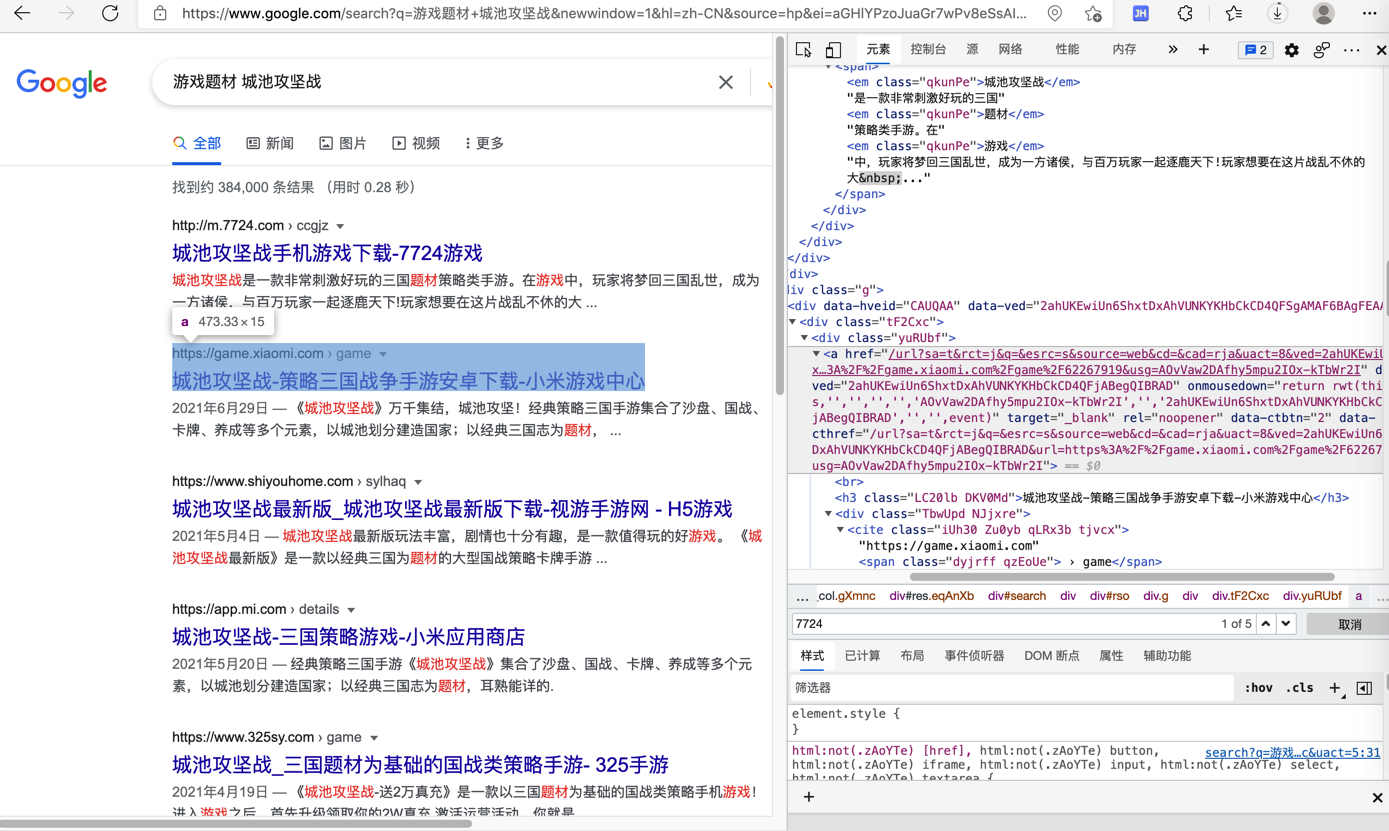
Task: Switch to the 控制台 DevTools tab
Action: pos(928,50)
